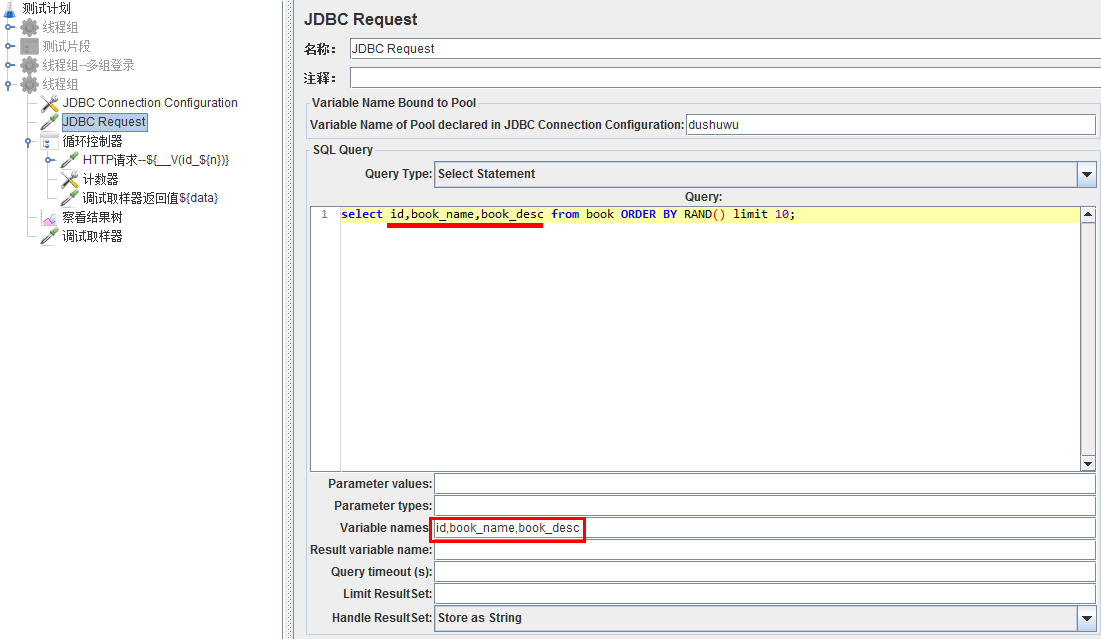1101x639 pixels.
Task: Click the 线程组--多组登录 gear icon
Action: (29, 65)
